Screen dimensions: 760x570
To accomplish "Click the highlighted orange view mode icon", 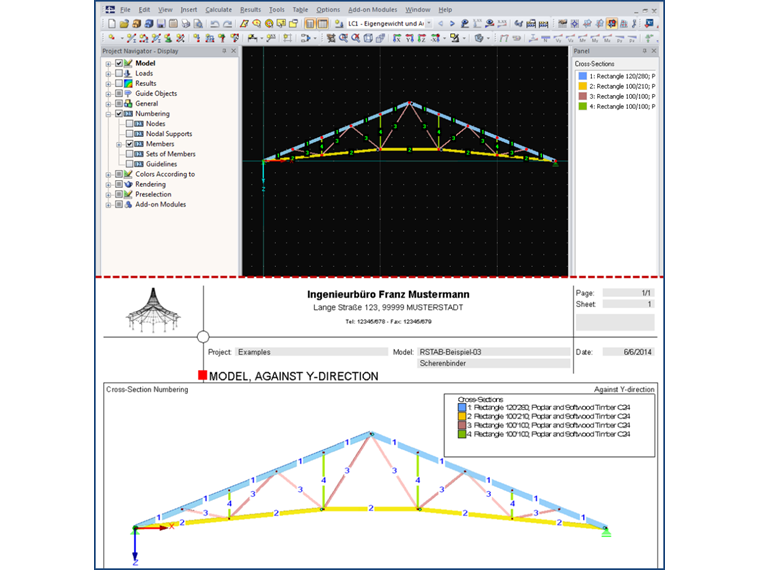I will 612,23.
